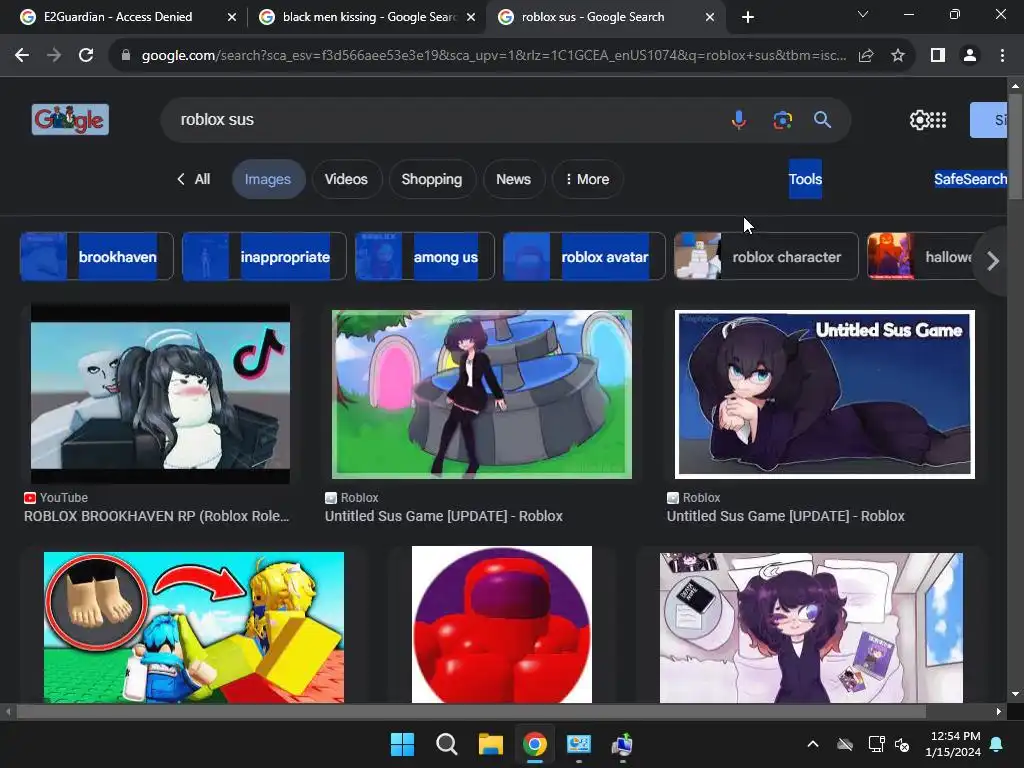Open File Explorer from the taskbar

tap(490, 744)
